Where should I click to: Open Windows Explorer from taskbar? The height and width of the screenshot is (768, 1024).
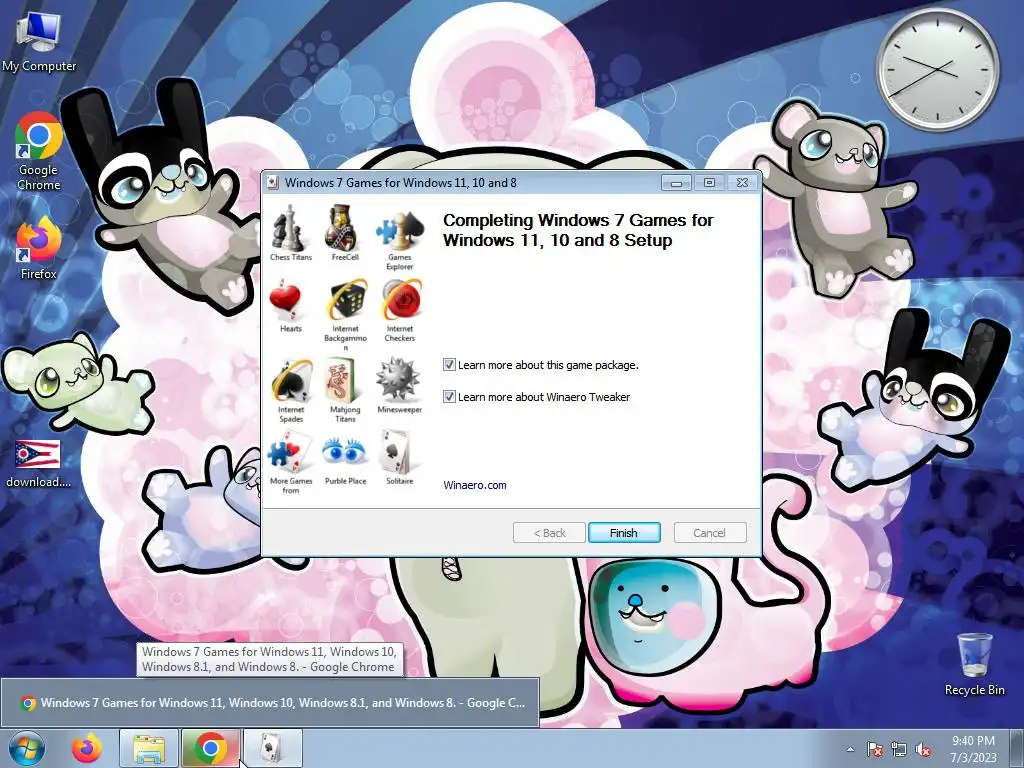point(149,748)
